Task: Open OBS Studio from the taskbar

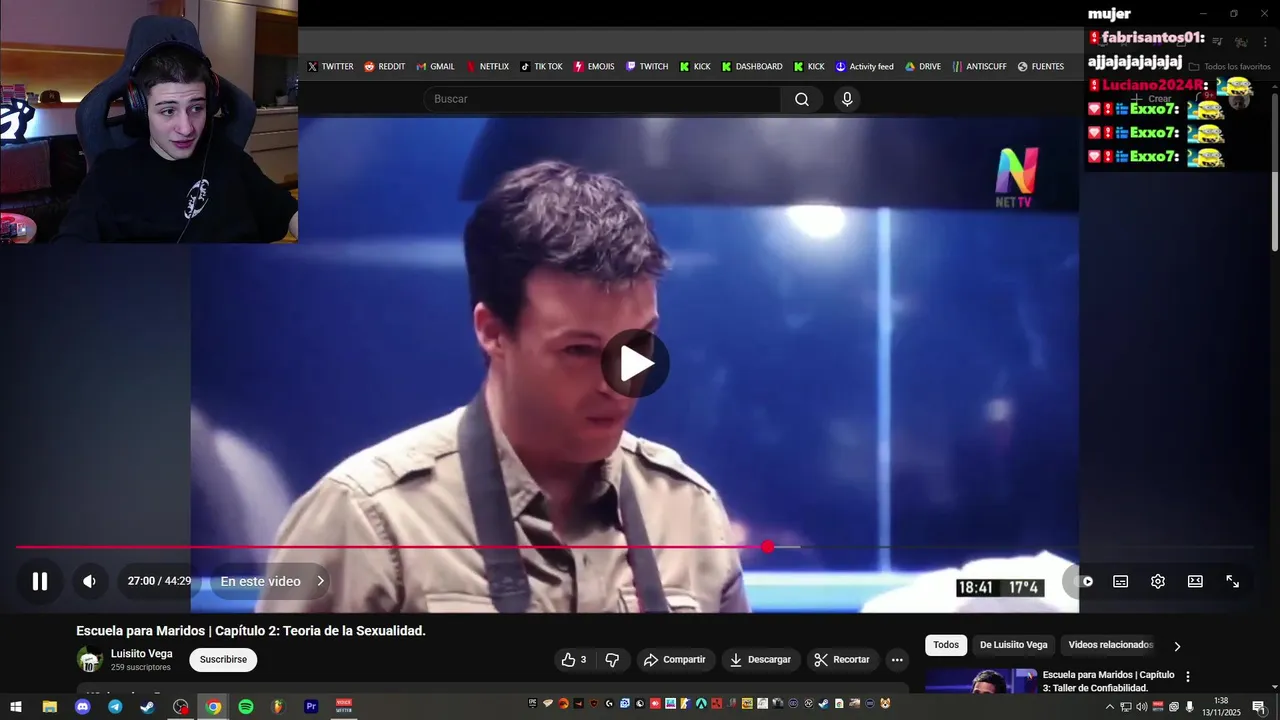Action: click(x=180, y=707)
